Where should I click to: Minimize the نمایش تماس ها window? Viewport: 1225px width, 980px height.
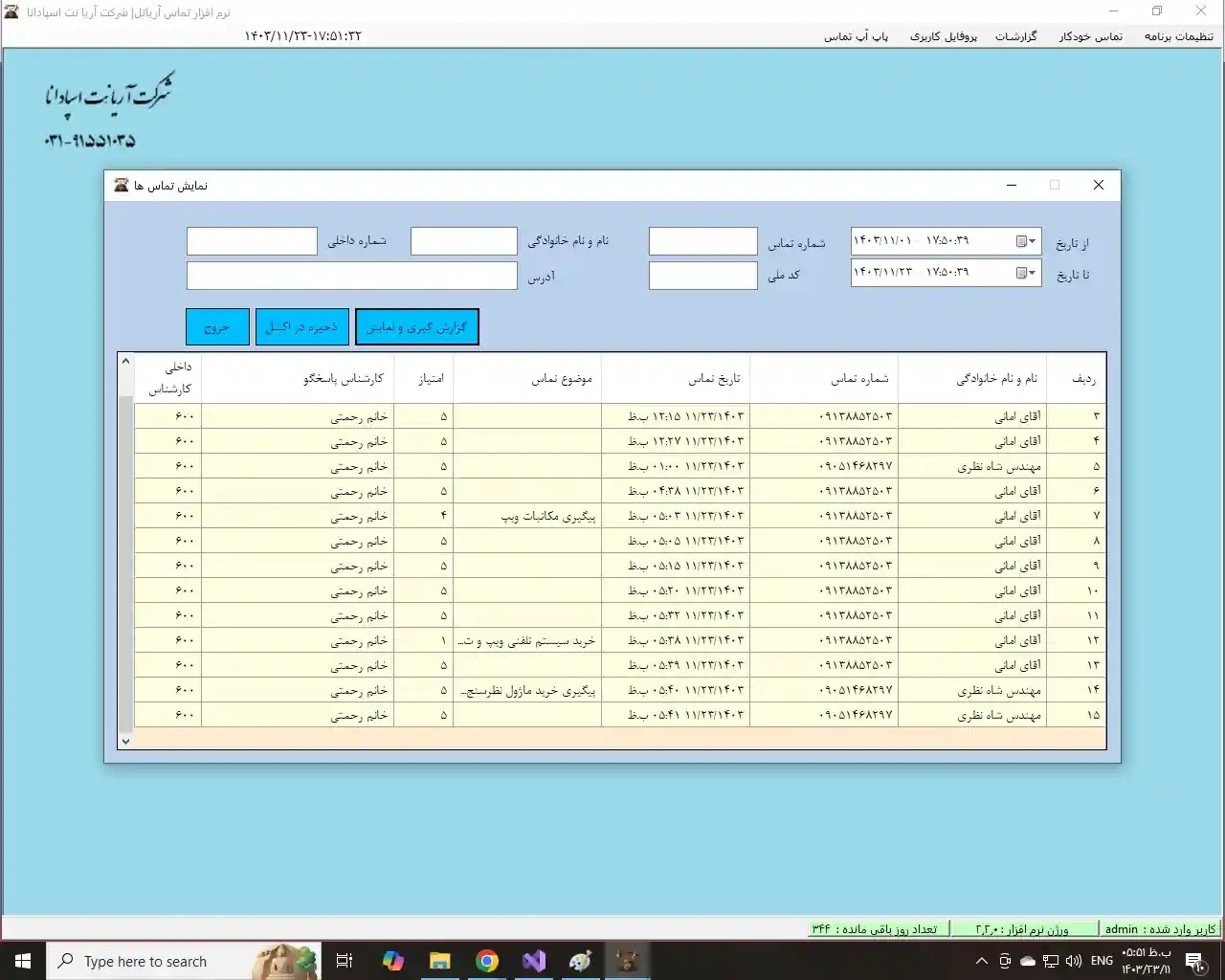point(1012,185)
